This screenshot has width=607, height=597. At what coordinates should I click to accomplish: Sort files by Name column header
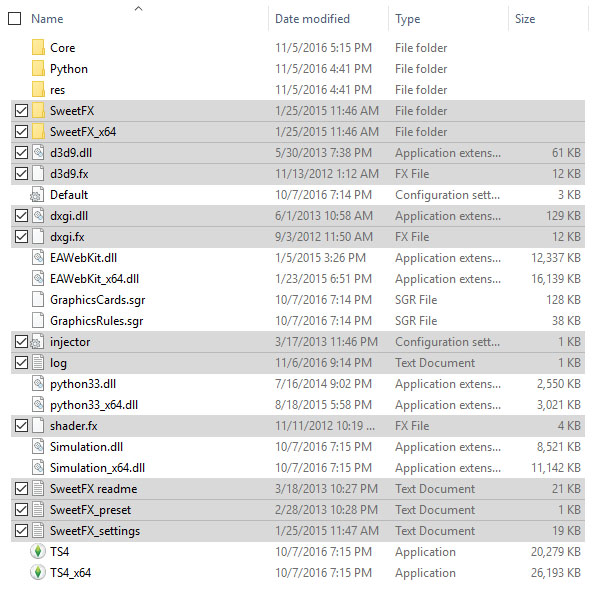click(x=47, y=19)
